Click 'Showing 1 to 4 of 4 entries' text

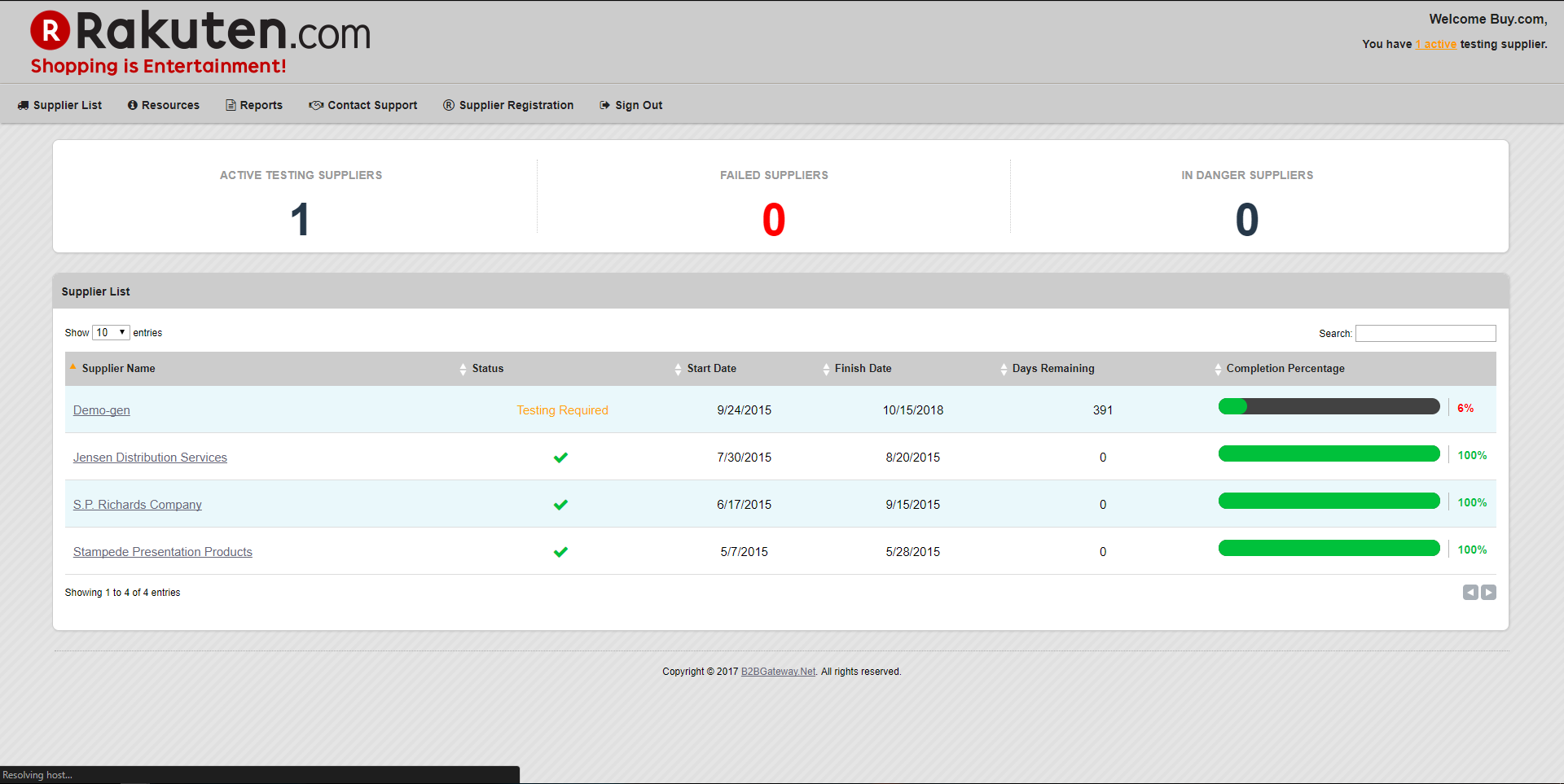coord(123,593)
